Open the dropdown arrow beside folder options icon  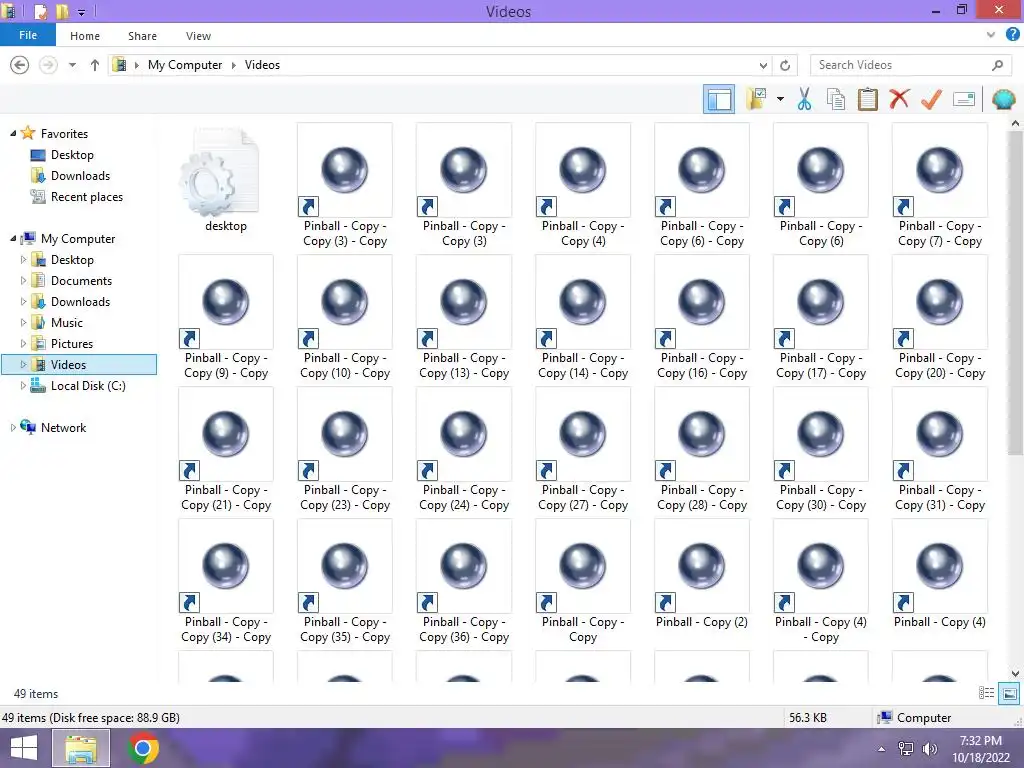(x=780, y=99)
